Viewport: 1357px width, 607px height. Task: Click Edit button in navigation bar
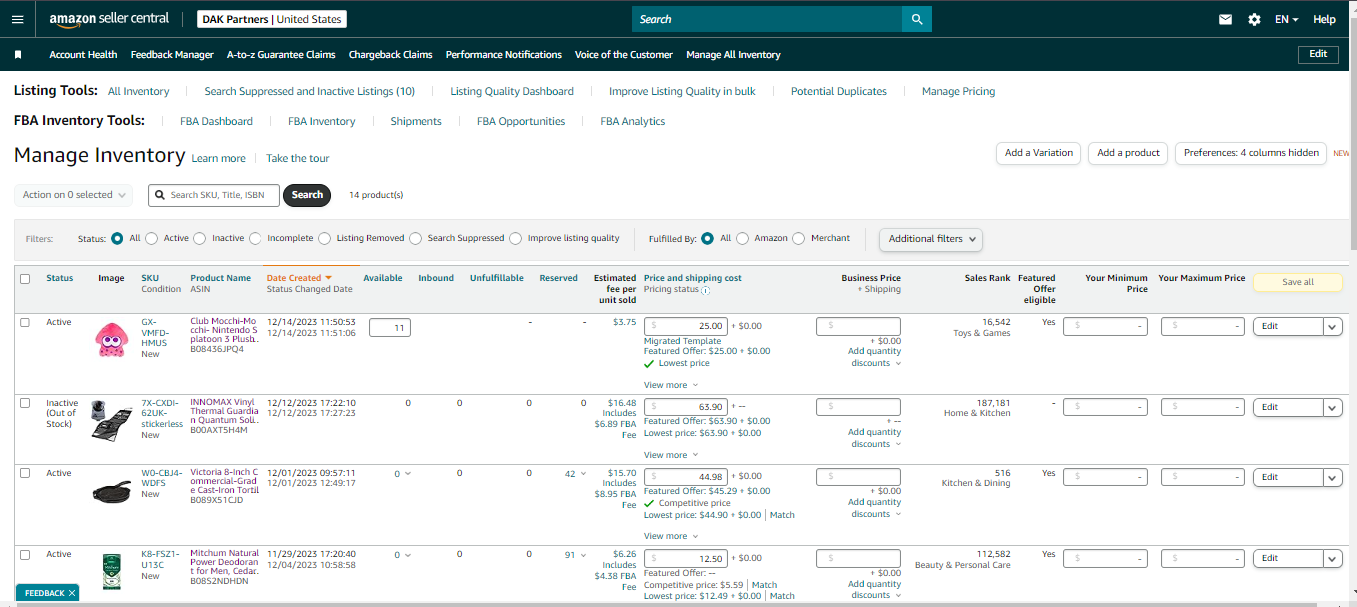[1318, 54]
